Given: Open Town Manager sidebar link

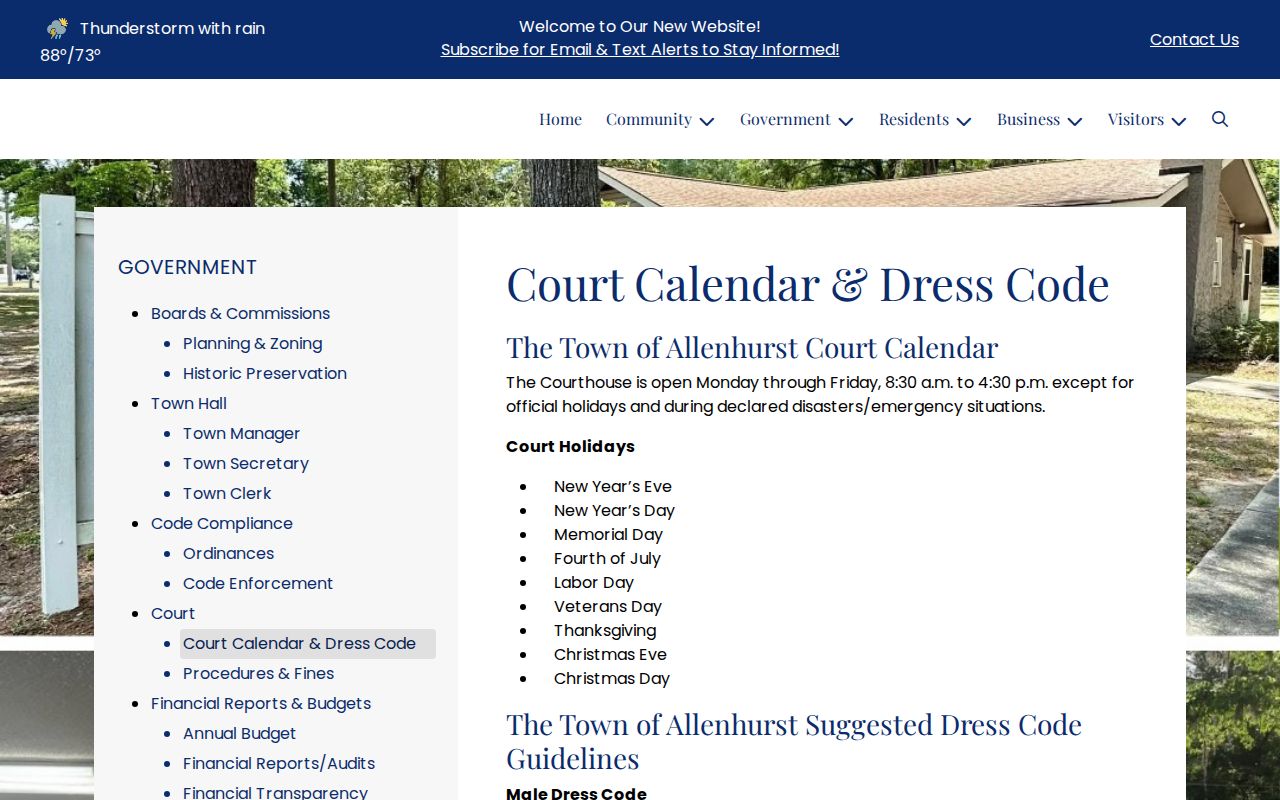Looking at the screenshot, I should point(241,433).
